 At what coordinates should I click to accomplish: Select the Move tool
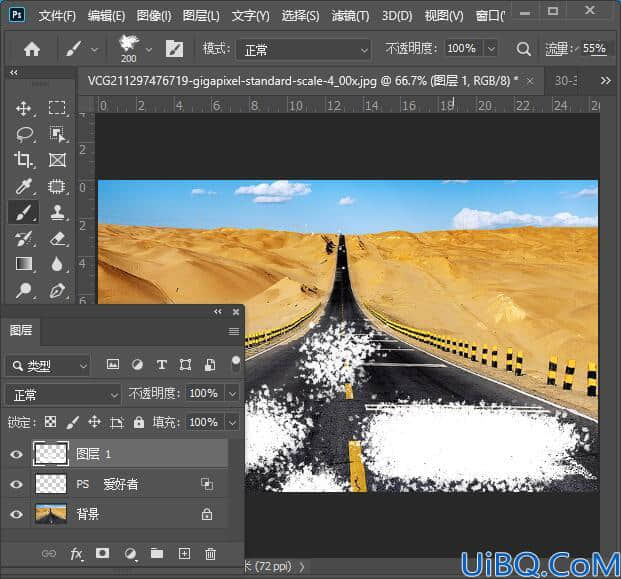(24, 108)
